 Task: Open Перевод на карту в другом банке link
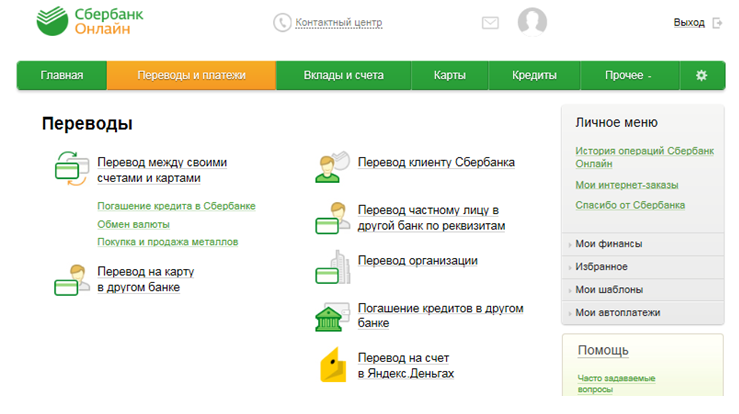pos(146,280)
